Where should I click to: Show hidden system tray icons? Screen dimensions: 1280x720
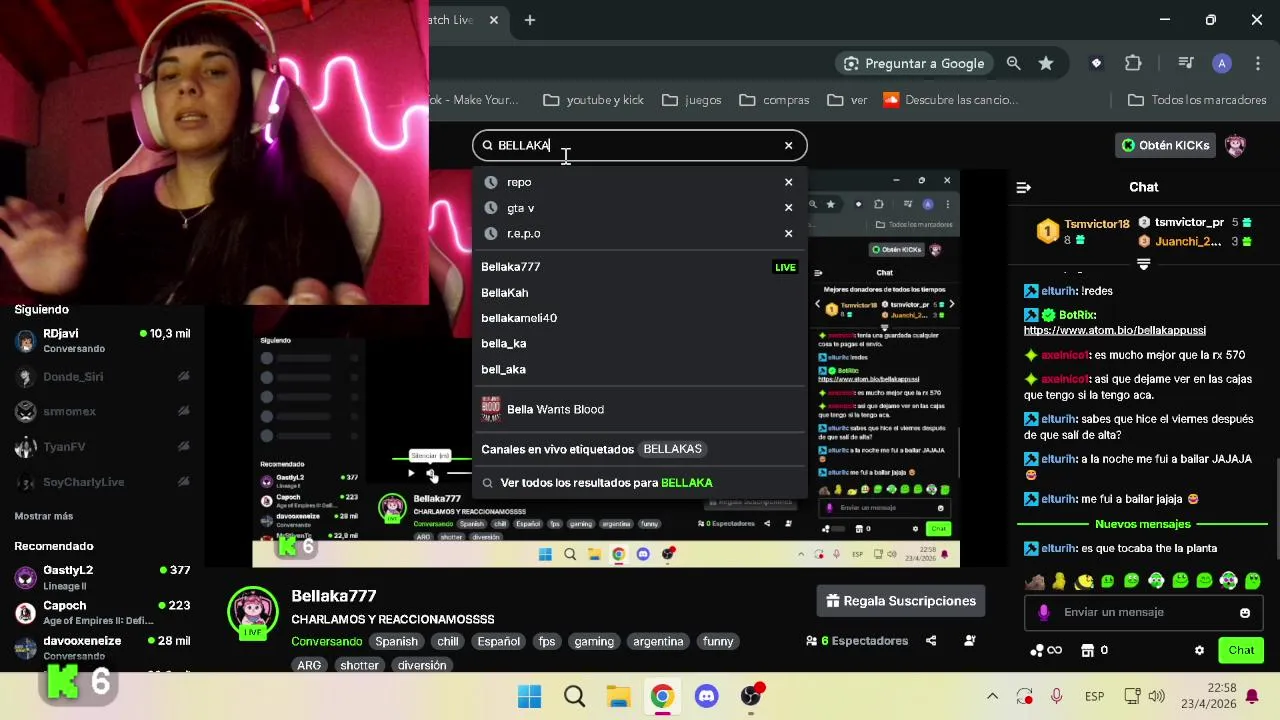tap(992, 697)
